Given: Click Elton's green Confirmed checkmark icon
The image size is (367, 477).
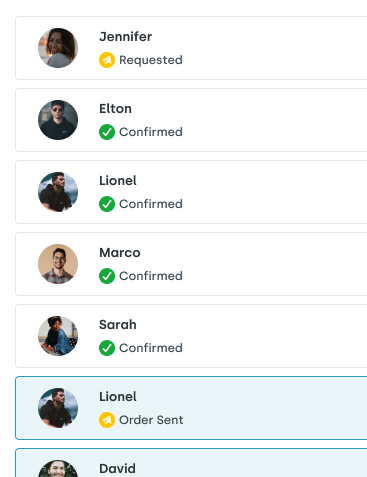Looking at the screenshot, I should tap(107, 132).
